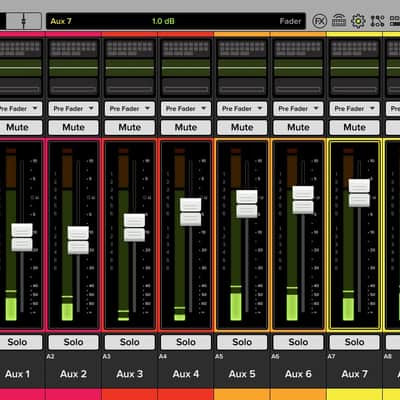Solo the Aux 7 channel
Screen dimensions: 400x400
(354, 342)
